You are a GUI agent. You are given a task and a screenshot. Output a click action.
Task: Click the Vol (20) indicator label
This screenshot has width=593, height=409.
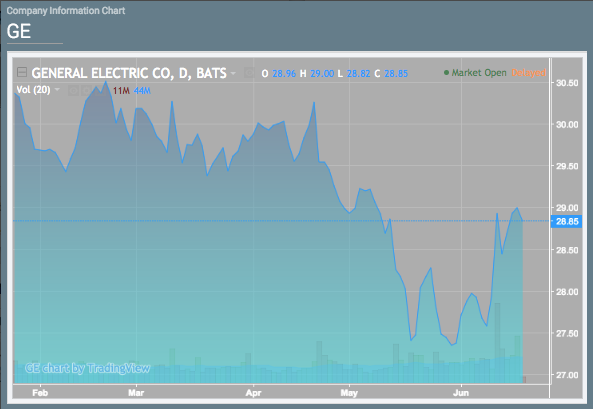click(33, 90)
